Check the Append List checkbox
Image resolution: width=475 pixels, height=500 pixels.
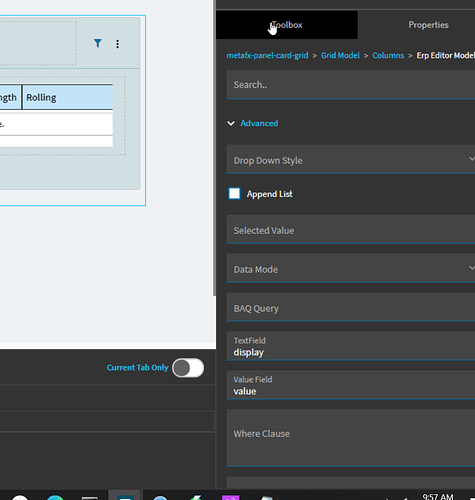point(234,194)
